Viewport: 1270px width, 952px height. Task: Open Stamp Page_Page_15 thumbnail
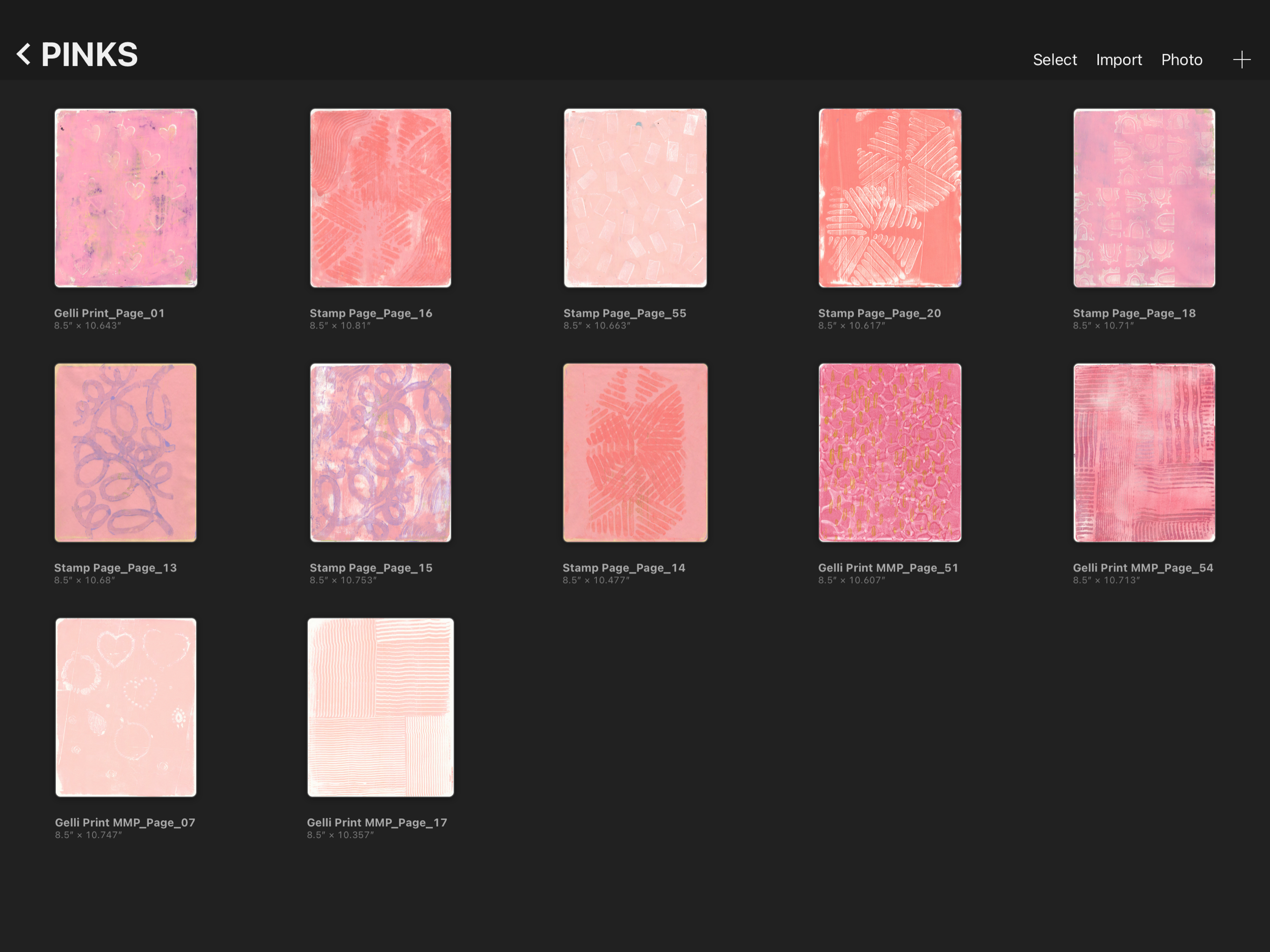(380, 453)
